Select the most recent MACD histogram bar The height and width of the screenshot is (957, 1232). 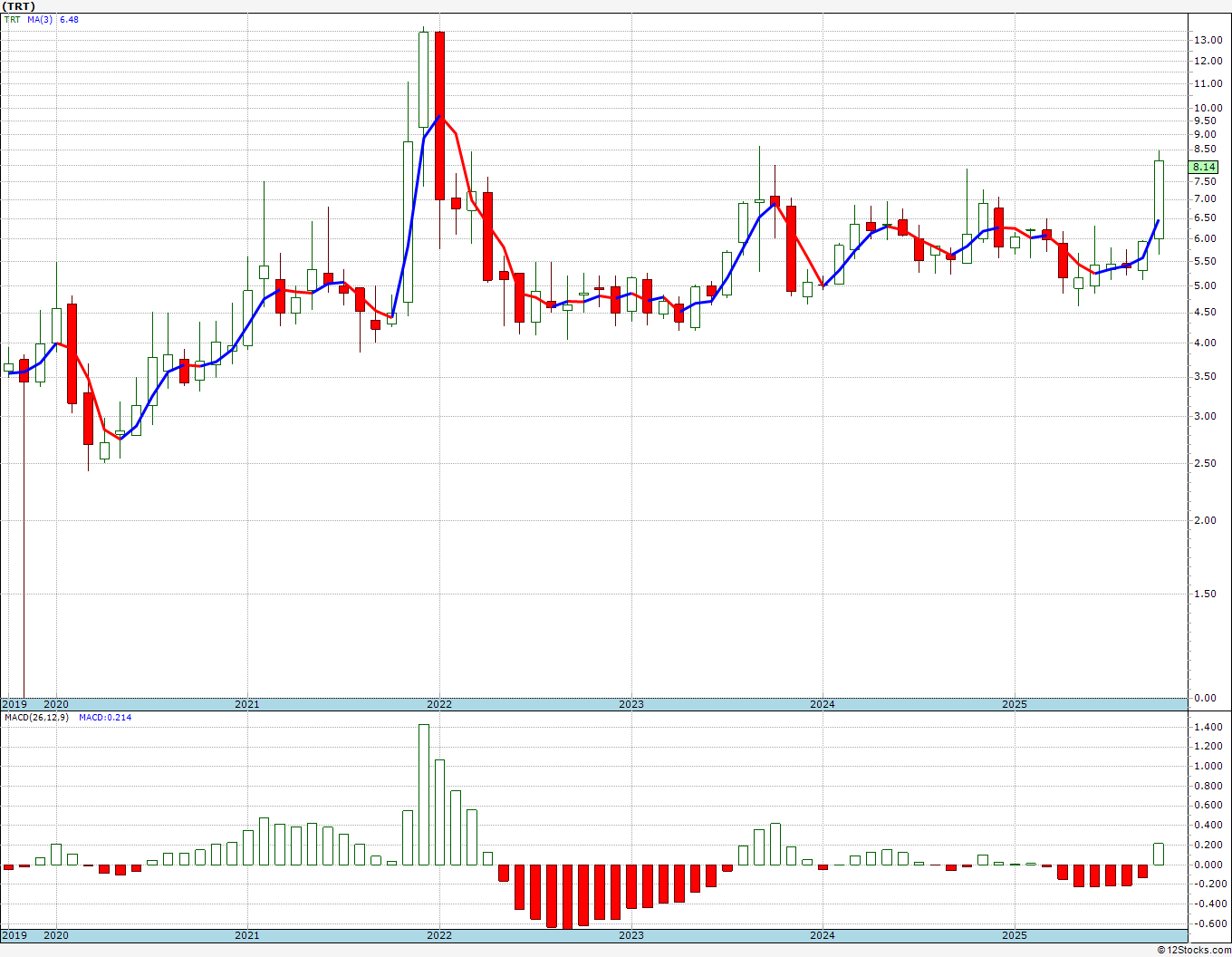(x=1159, y=854)
